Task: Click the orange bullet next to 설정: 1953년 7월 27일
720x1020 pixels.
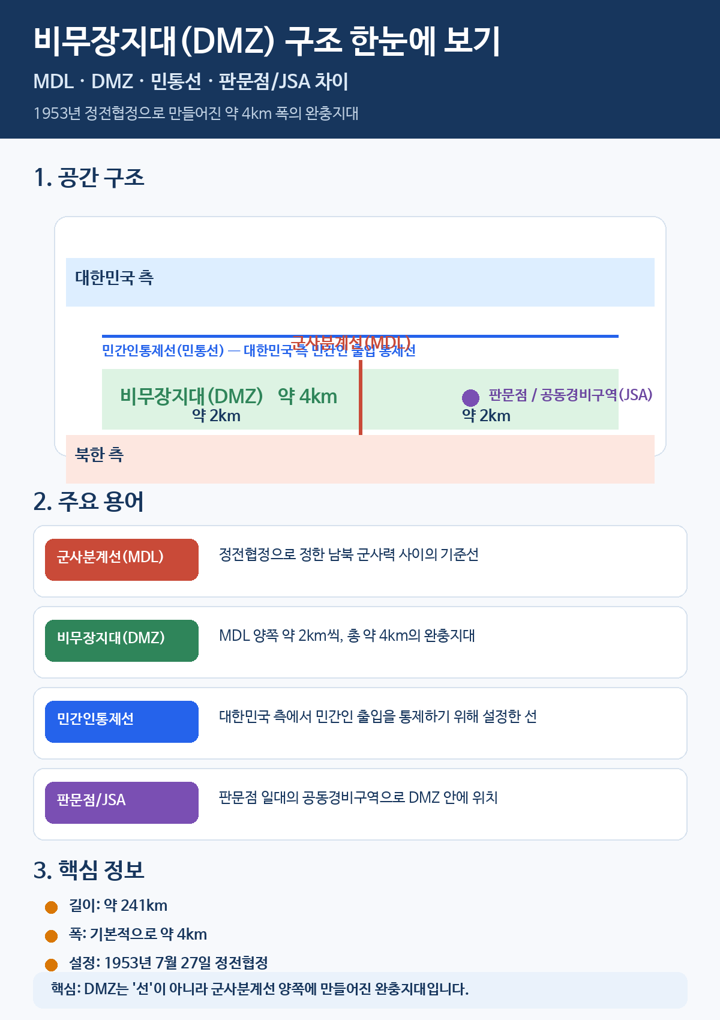Action: (51, 965)
